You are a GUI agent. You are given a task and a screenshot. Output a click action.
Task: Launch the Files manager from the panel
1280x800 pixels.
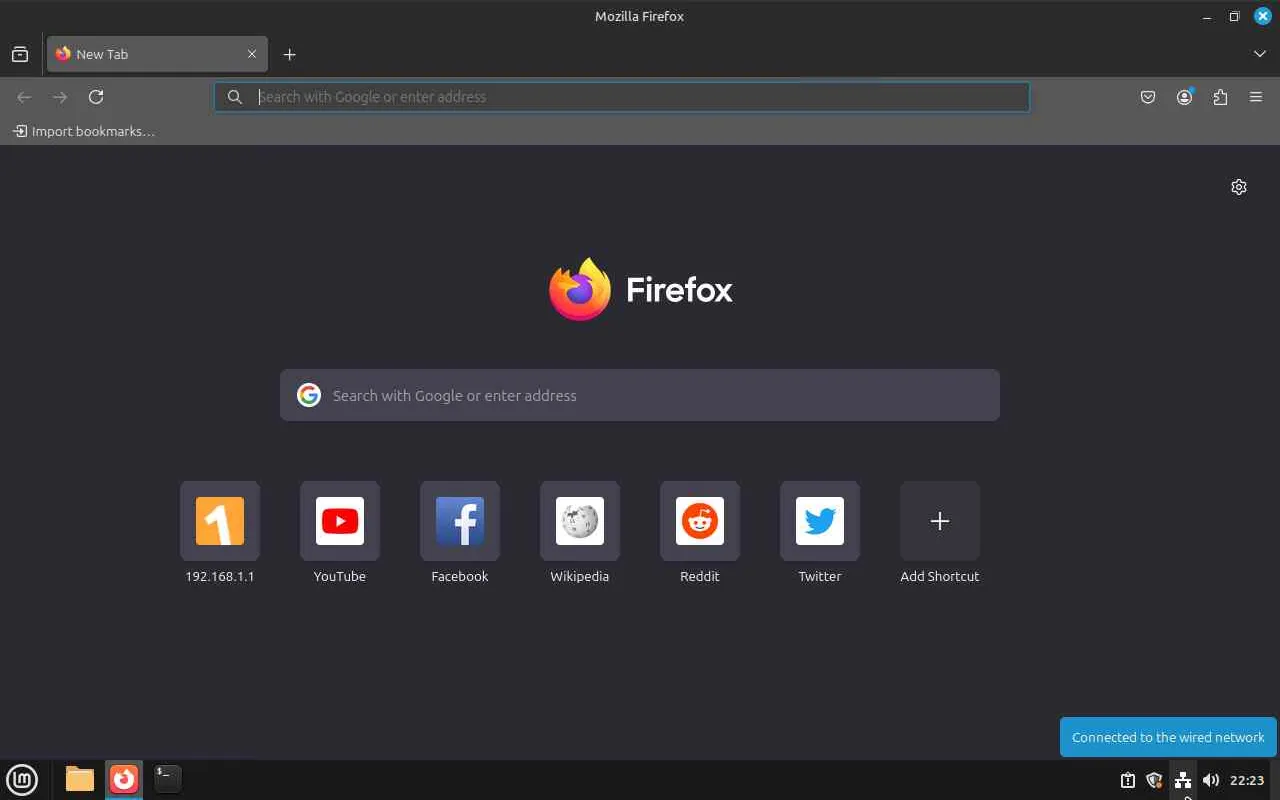click(x=80, y=779)
